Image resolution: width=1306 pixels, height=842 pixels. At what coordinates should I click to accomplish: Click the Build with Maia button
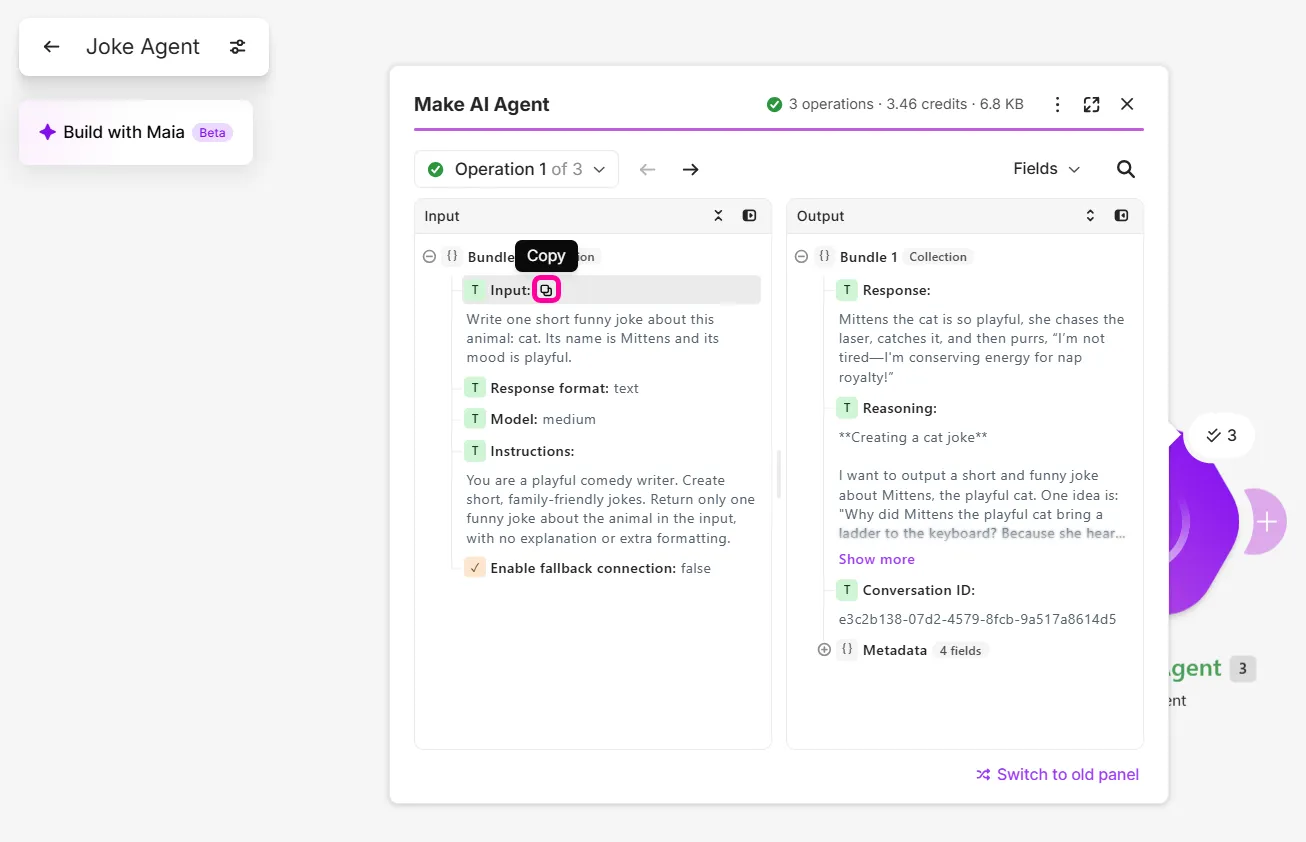click(136, 132)
